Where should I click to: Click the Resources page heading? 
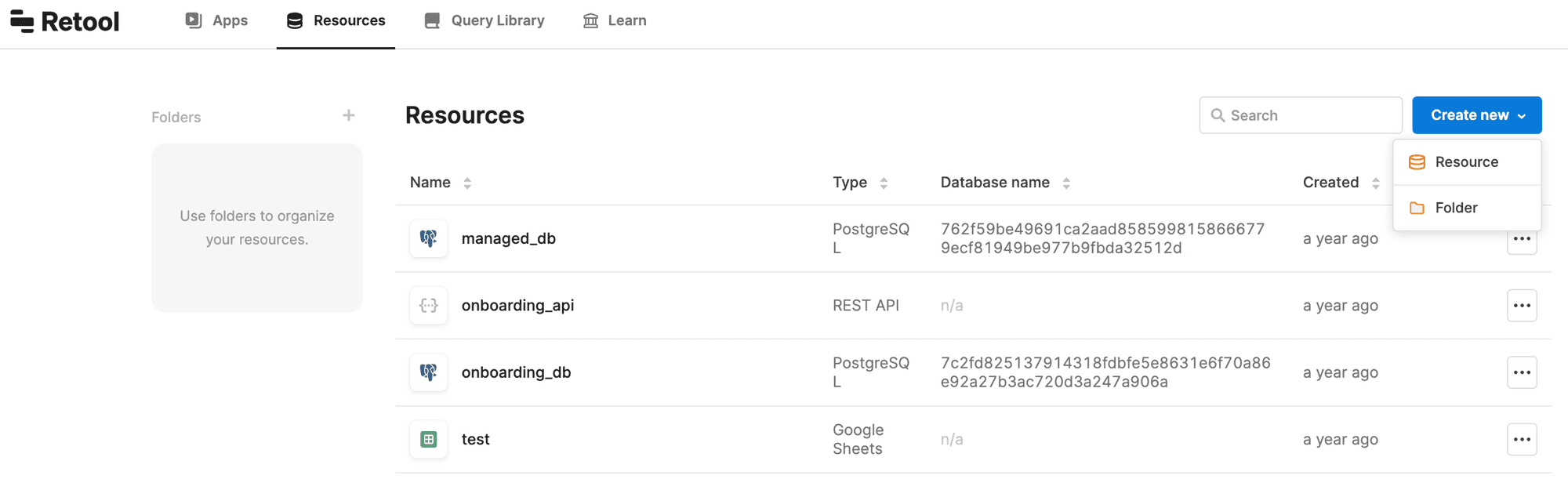pyautogui.click(x=465, y=115)
